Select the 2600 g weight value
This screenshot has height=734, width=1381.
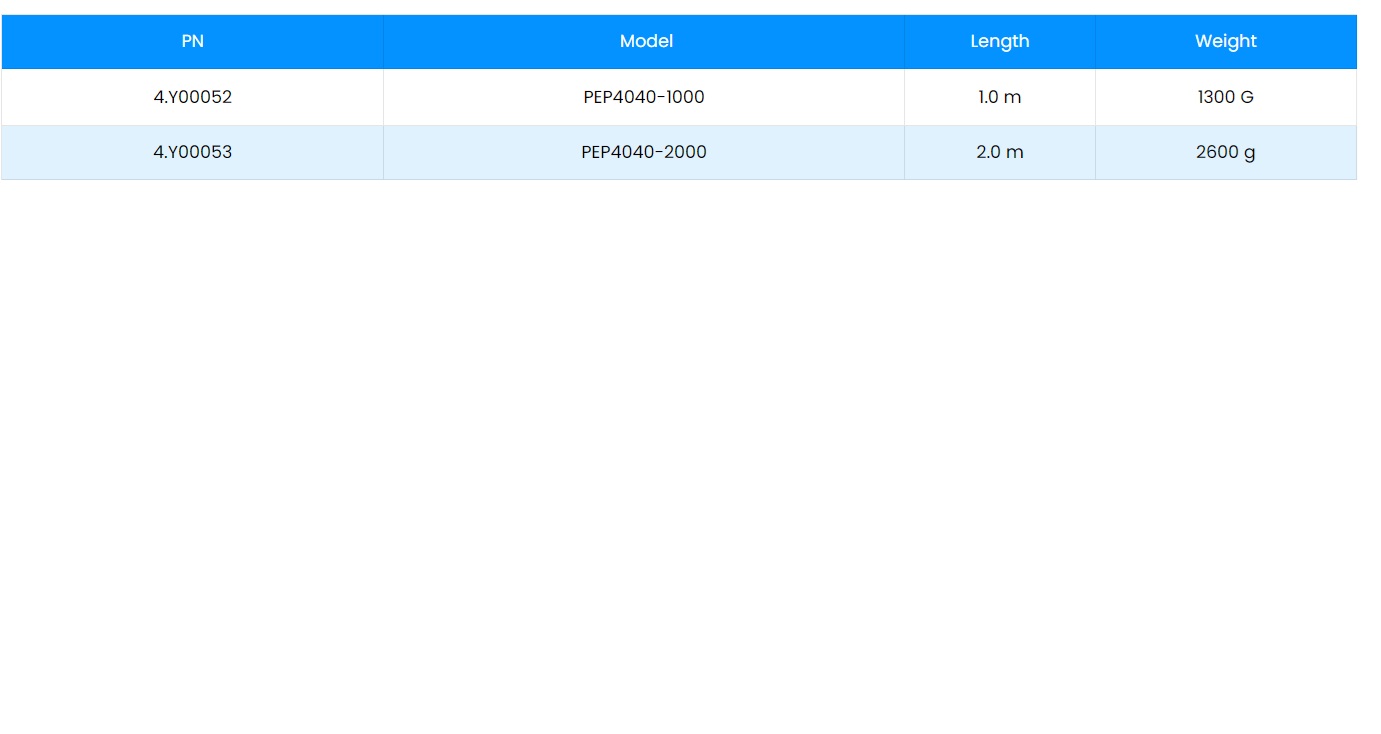coord(1225,152)
